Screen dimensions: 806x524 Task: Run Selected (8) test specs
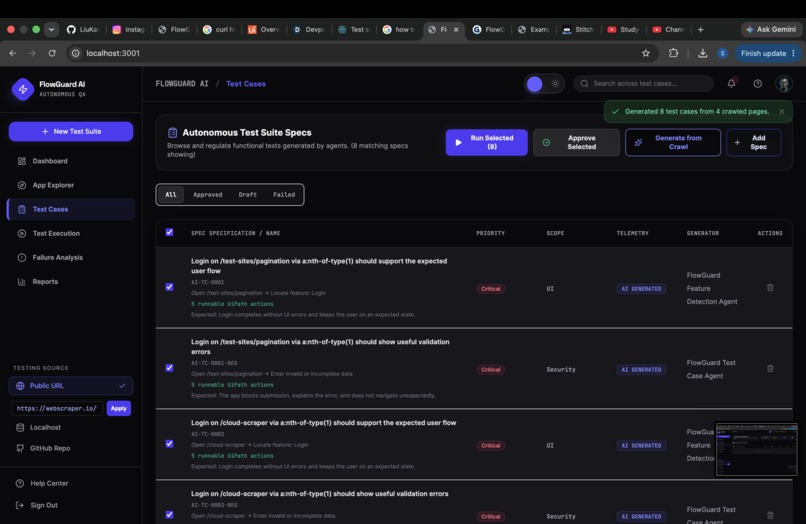tap(486, 142)
